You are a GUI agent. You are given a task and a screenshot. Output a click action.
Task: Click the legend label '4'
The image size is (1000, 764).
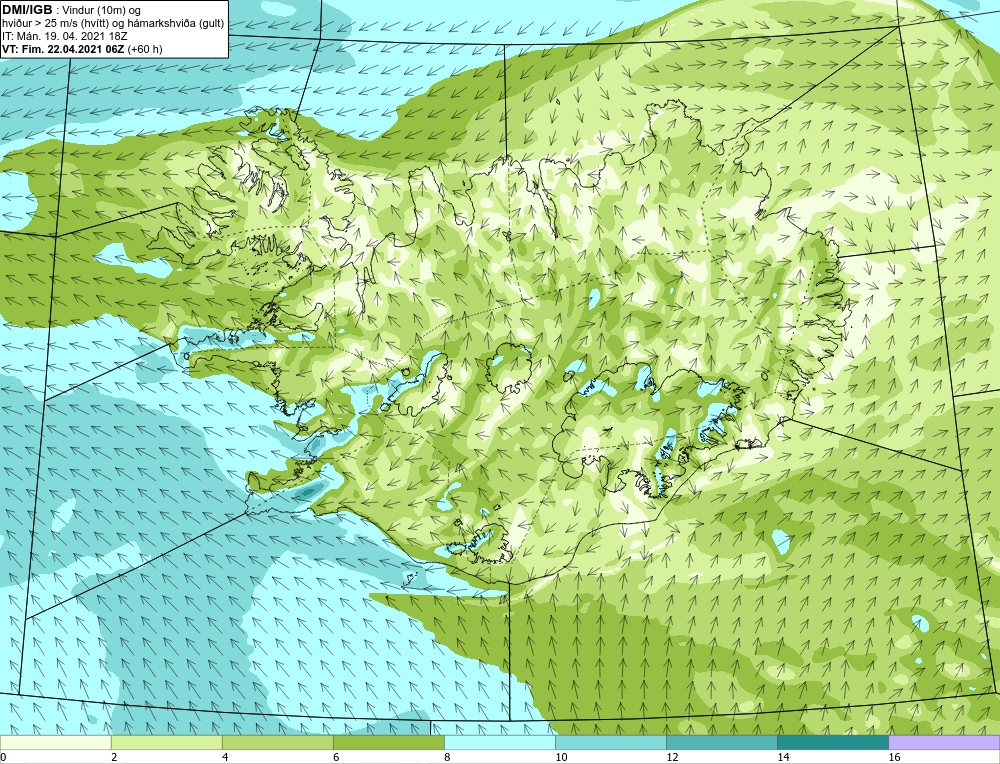(225, 757)
